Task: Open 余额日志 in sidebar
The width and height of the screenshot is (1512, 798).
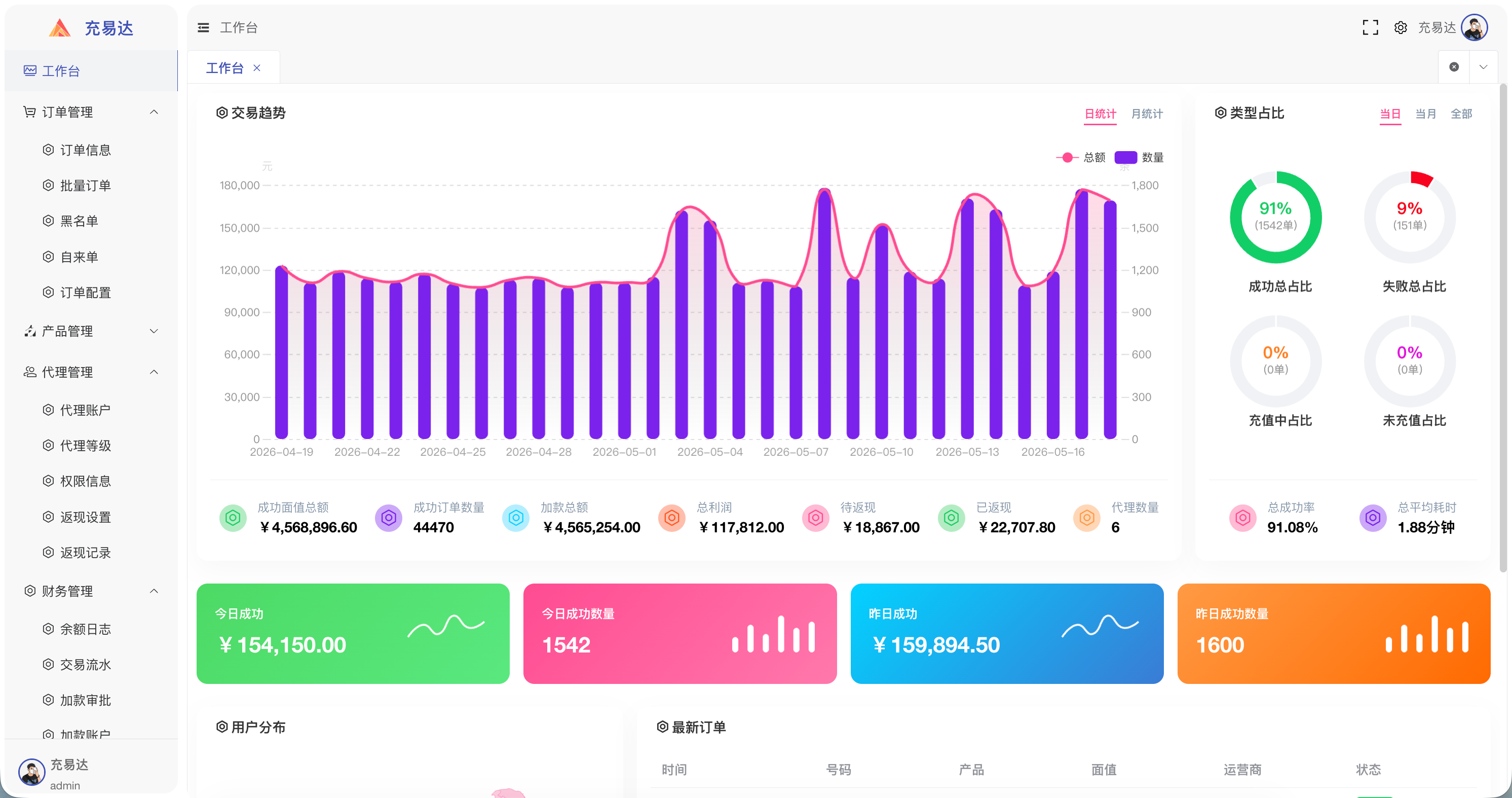Action: [x=86, y=629]
